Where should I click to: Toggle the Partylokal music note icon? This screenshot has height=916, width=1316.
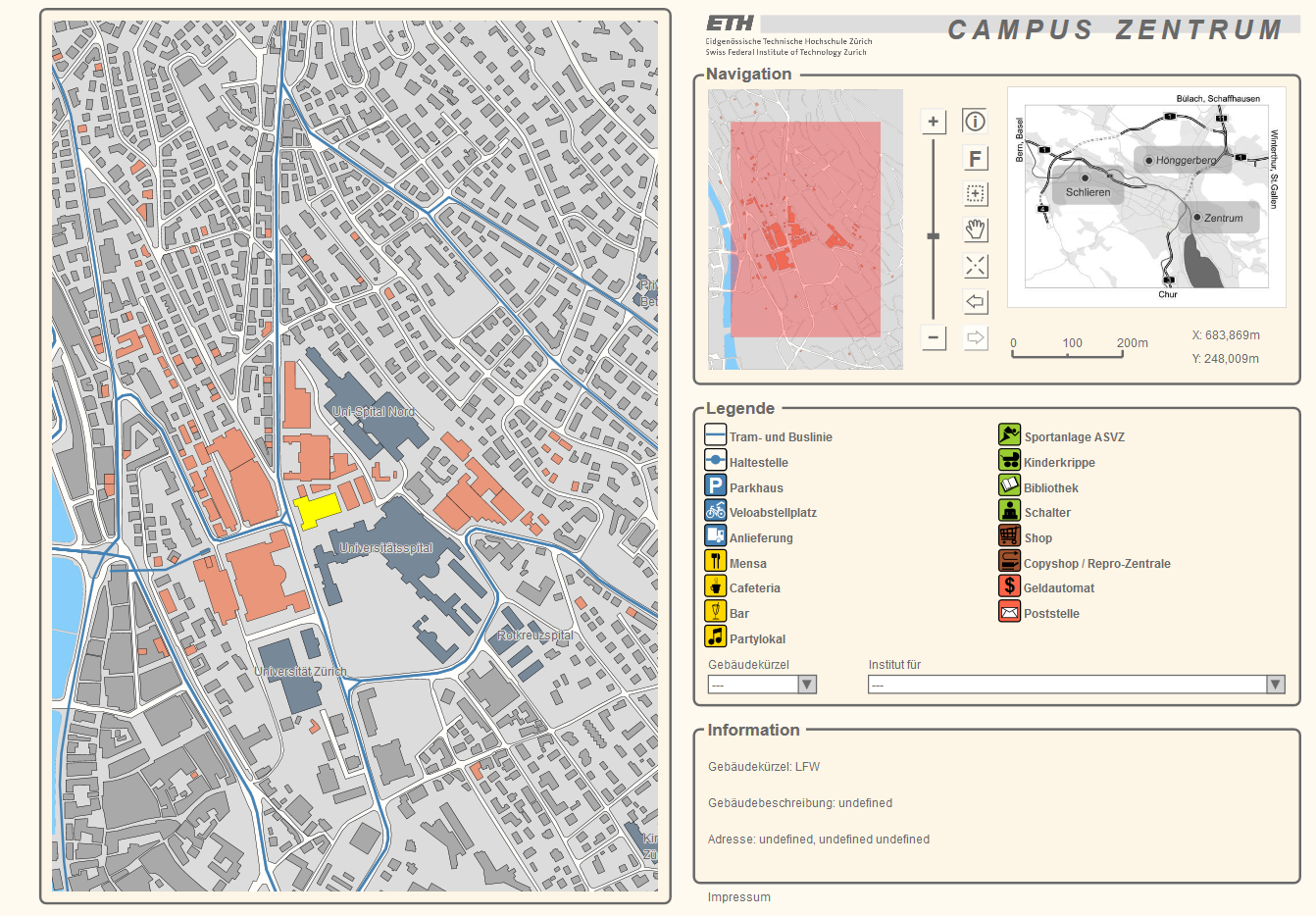715,636
